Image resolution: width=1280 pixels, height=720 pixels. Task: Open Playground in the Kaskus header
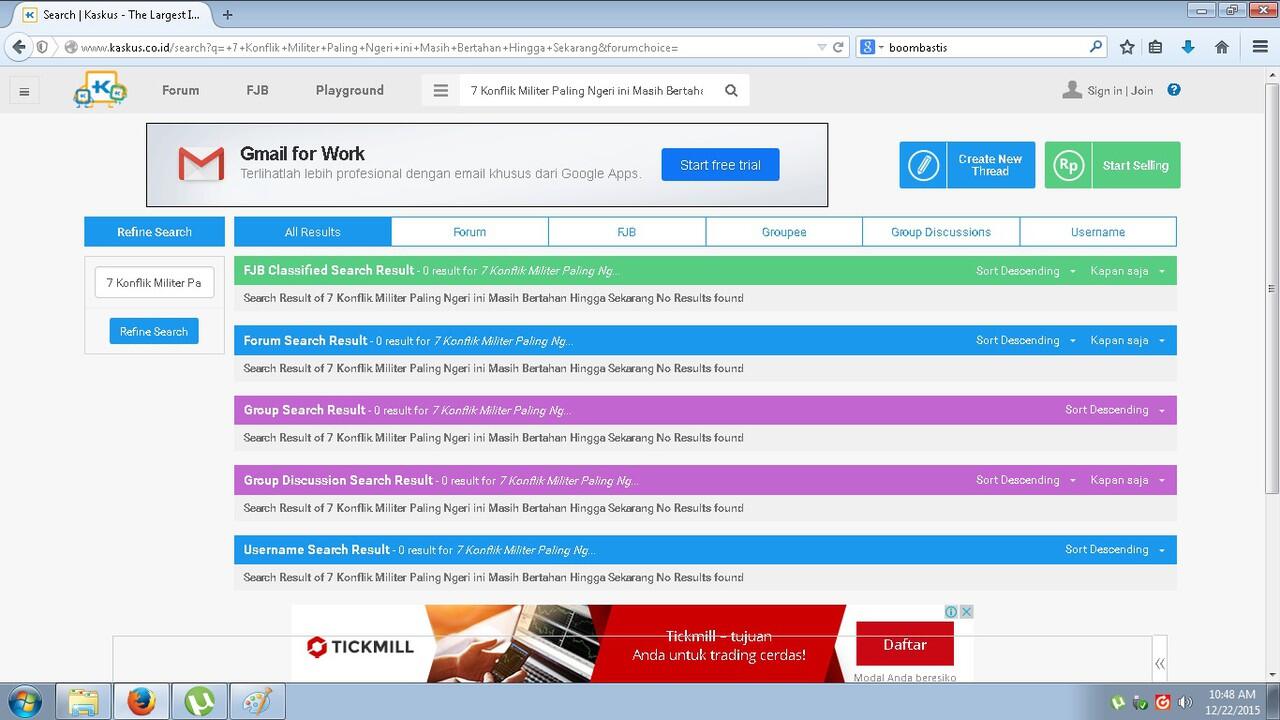[x=350, y=90]
